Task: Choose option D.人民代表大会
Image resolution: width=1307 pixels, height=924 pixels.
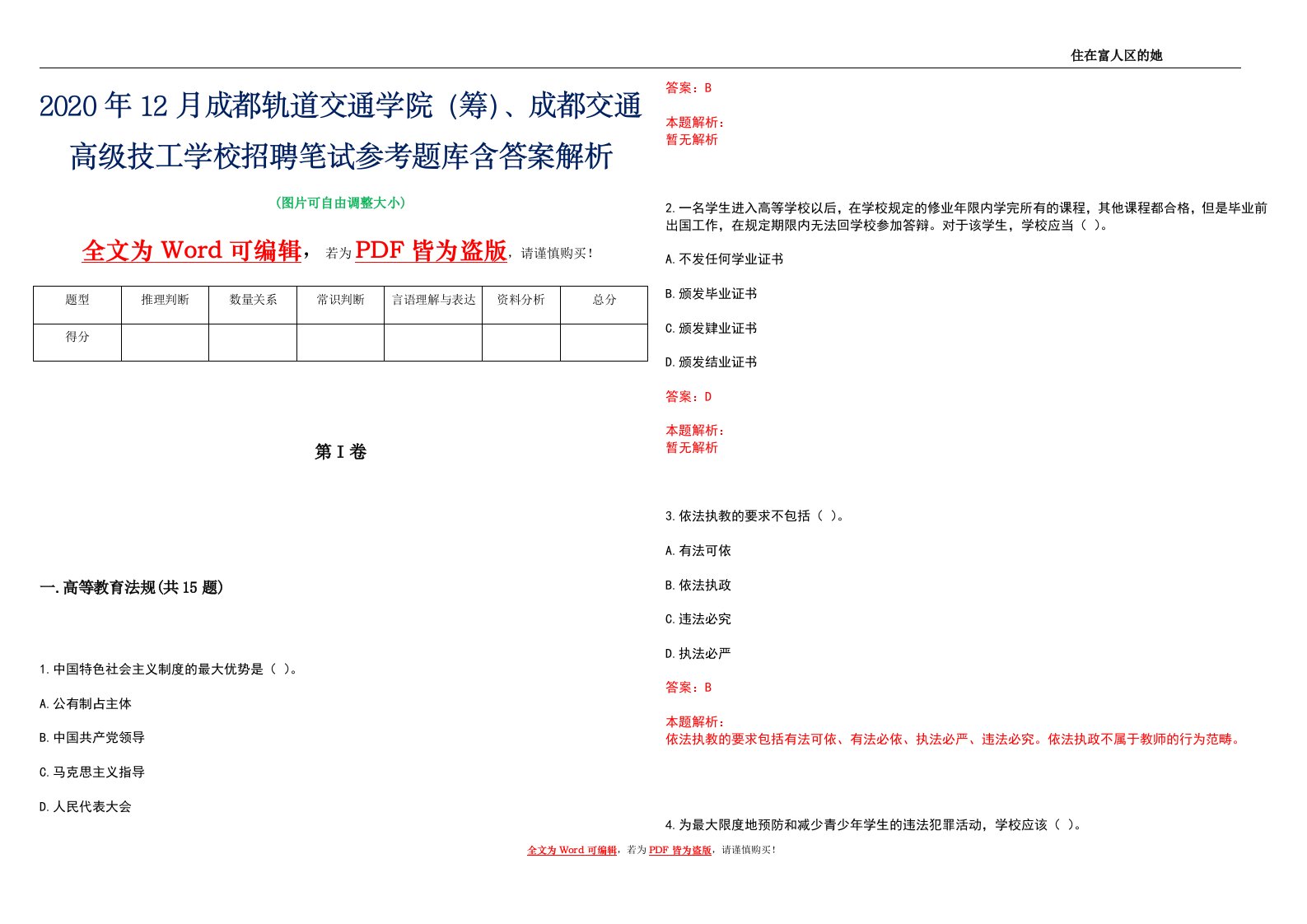Action: click(86, 806)
